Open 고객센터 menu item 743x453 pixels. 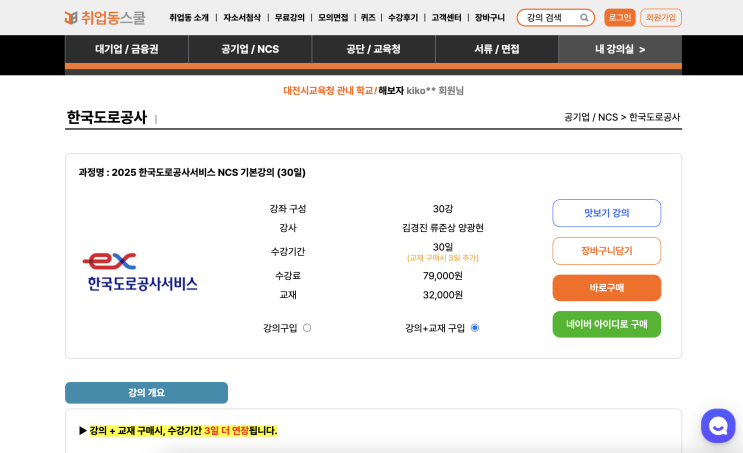[x=446, y=18]
